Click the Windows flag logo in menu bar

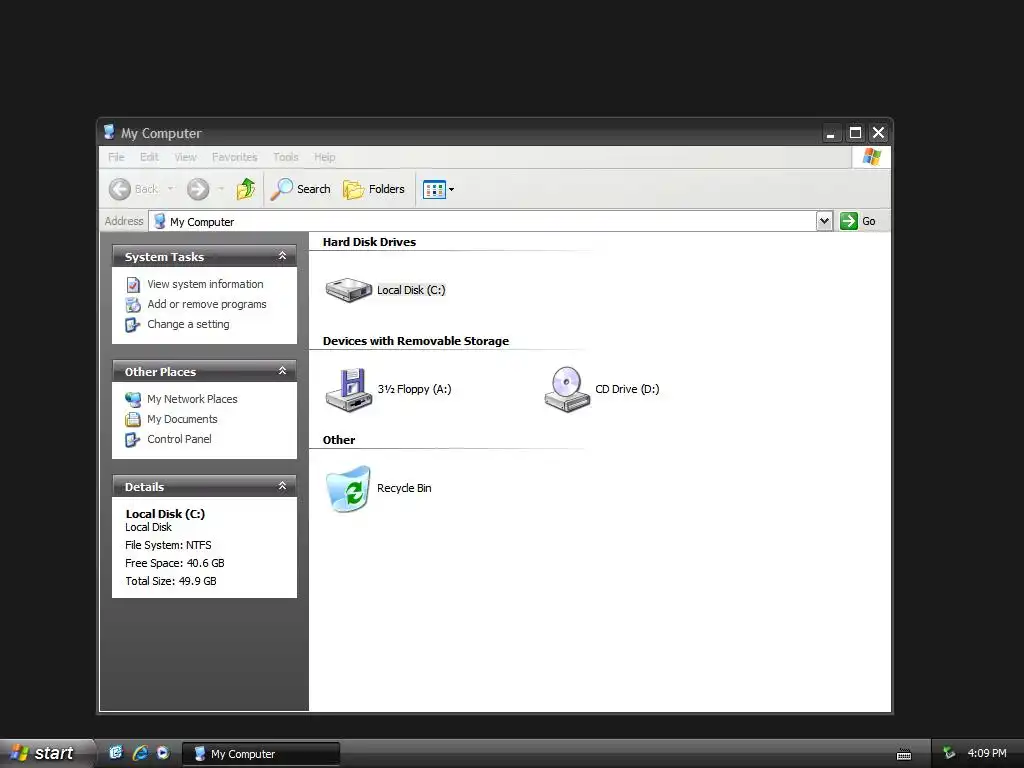[872, 157]
